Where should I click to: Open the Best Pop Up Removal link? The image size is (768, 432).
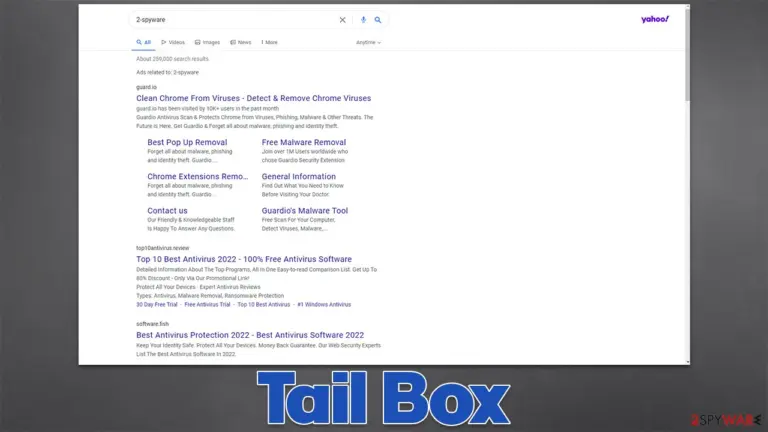187,143
